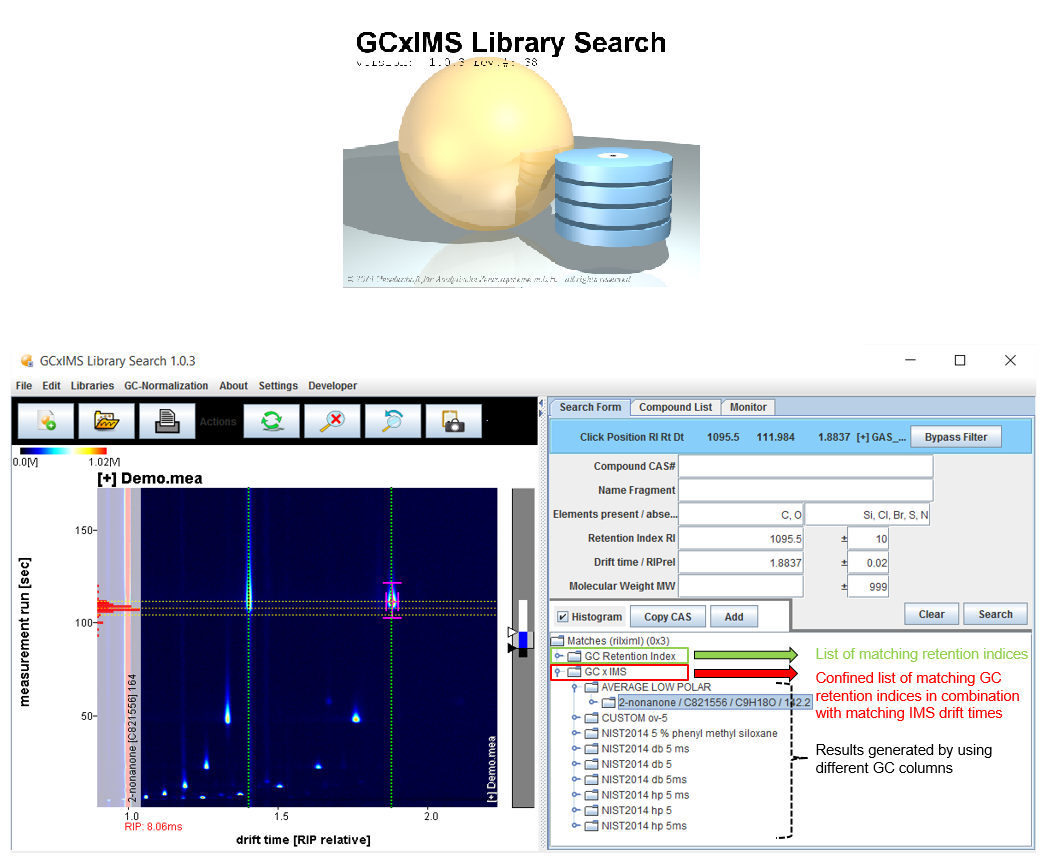1048x862 pixels.
Task: Click the Copy CAS button
Action: [x=668, y=617]
